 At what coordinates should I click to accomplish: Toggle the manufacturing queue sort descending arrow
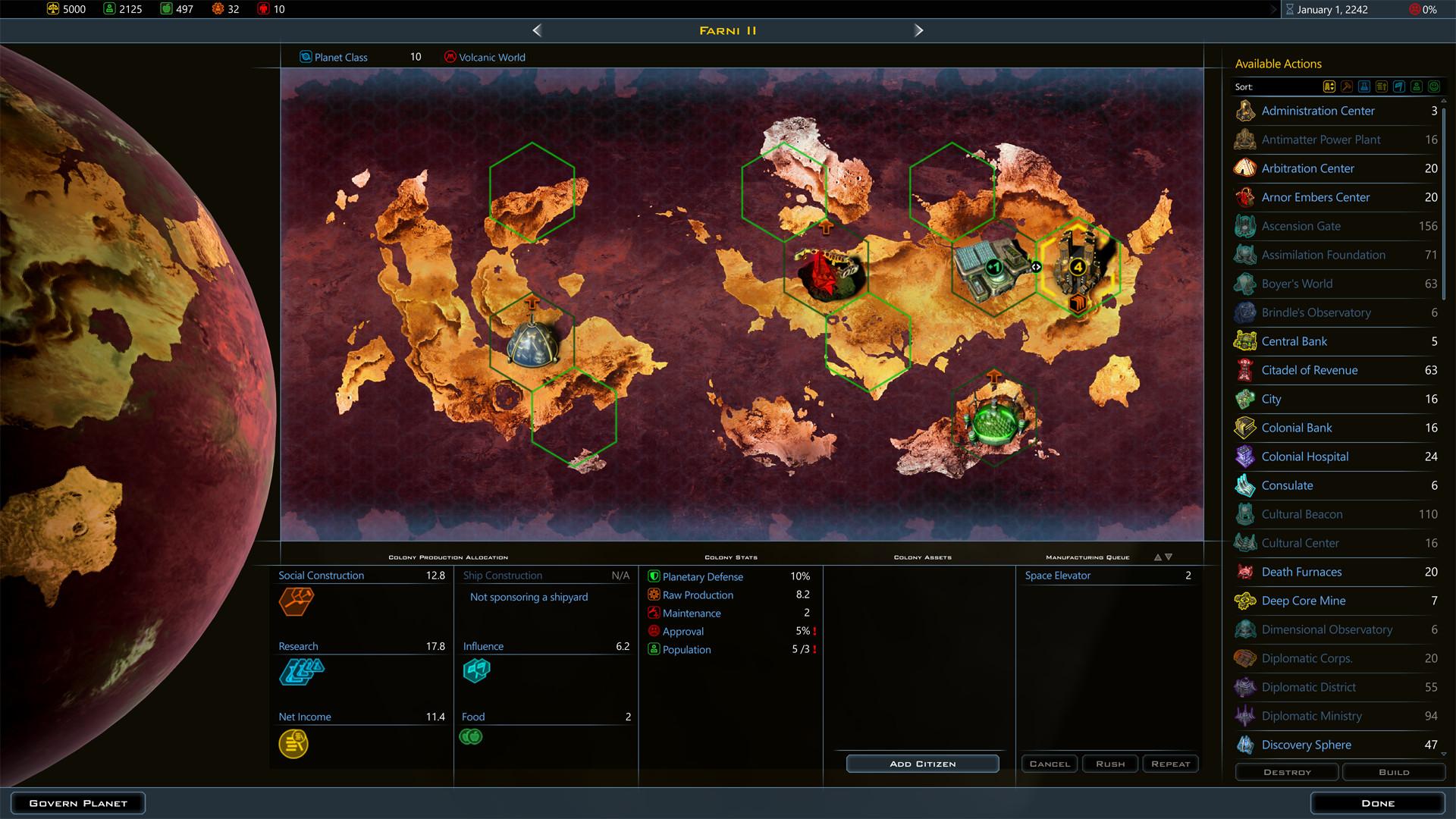pyautogui.click(x=1169, y=557)
